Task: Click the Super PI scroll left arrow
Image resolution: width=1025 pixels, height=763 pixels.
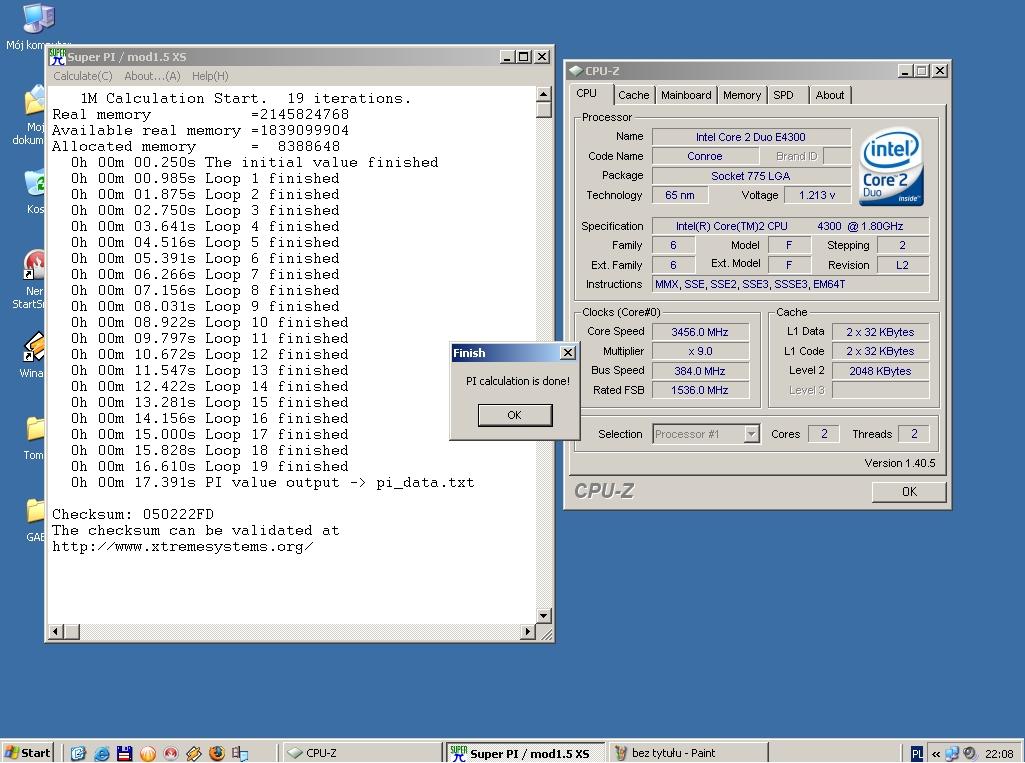Action: pyautogui.click(x=56, y=631)
